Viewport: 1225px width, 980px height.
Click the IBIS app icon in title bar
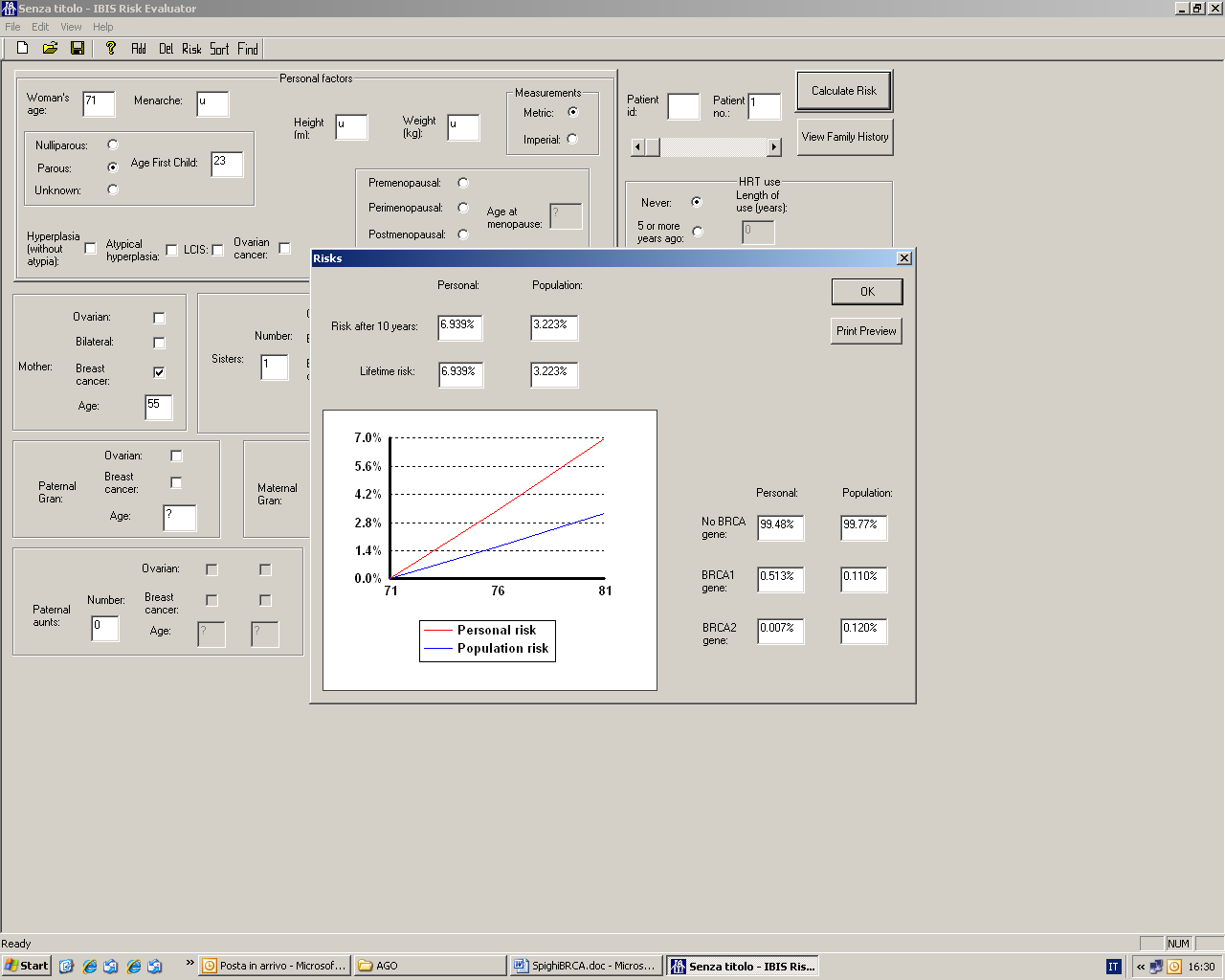tap(10, 9)
